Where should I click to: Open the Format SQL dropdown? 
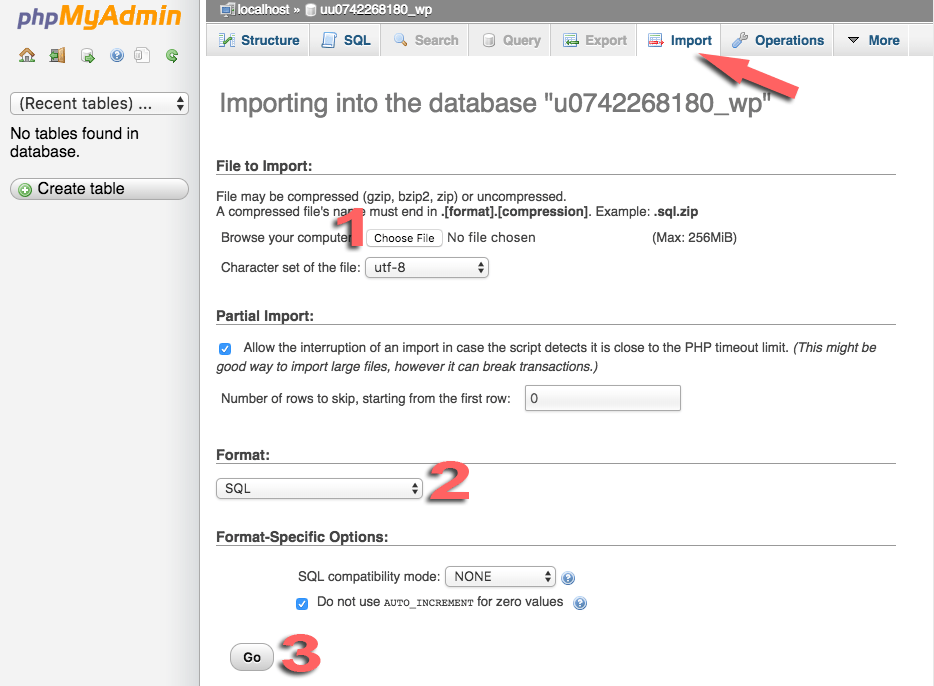pos(319,489)
